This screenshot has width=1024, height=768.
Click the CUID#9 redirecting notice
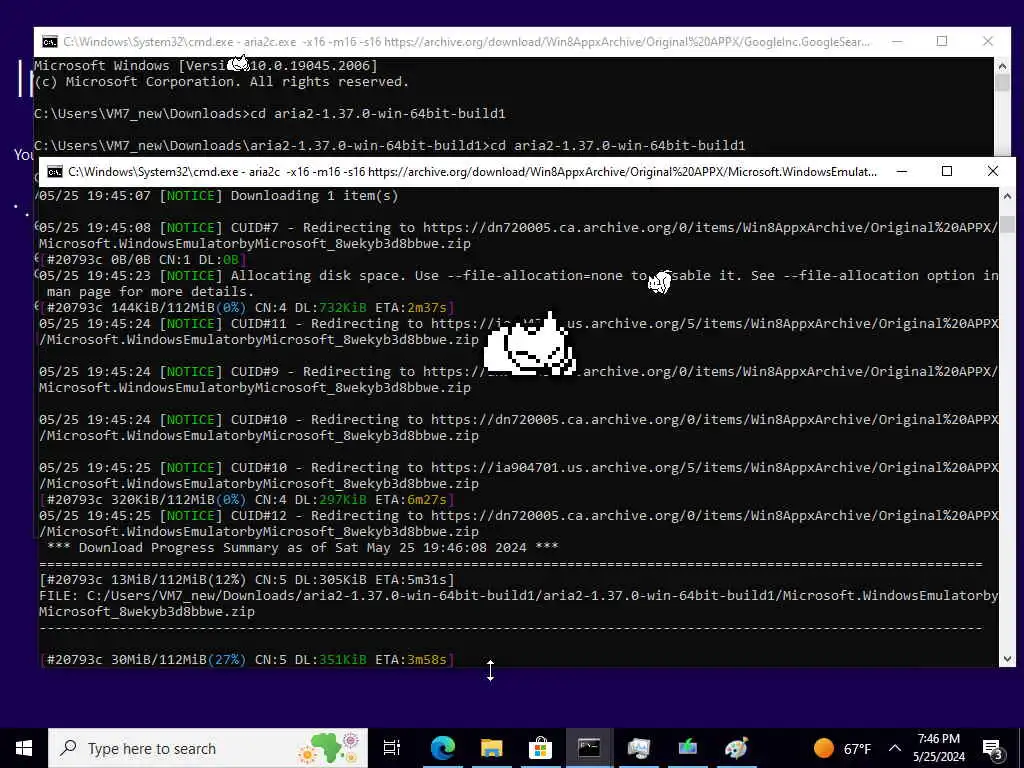coord(519,379)
